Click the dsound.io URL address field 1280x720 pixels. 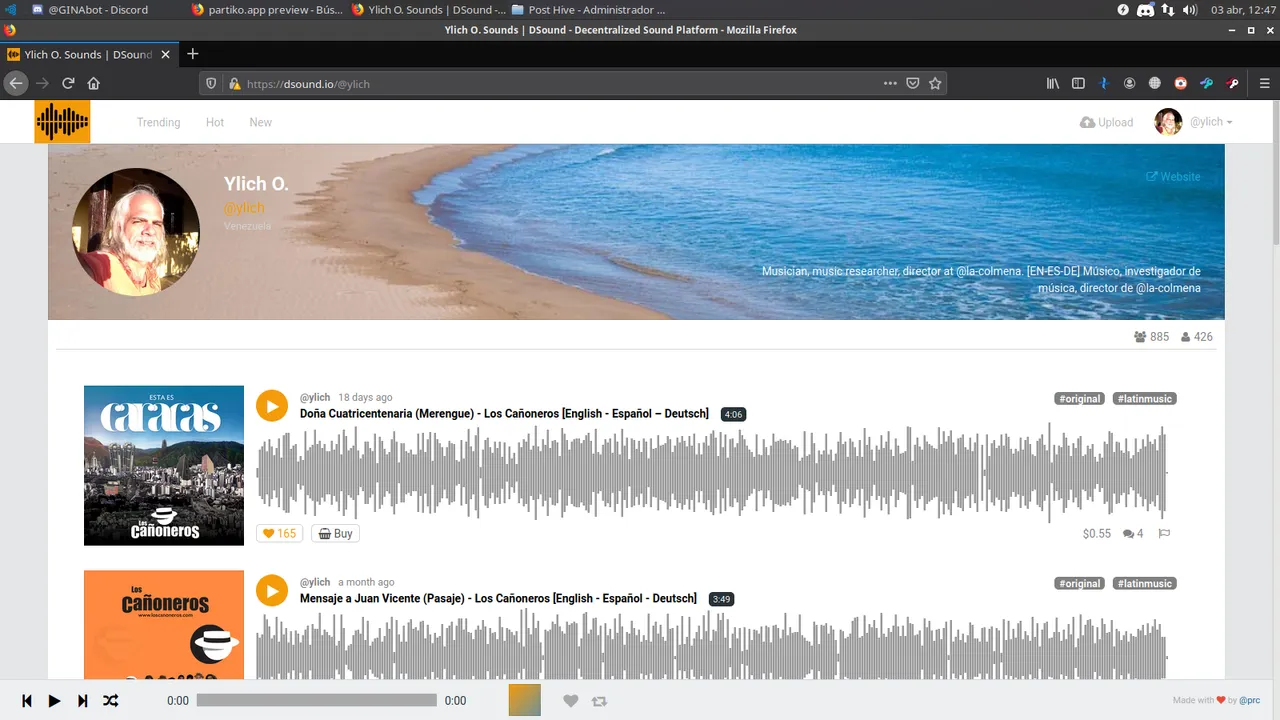point(560,84)
